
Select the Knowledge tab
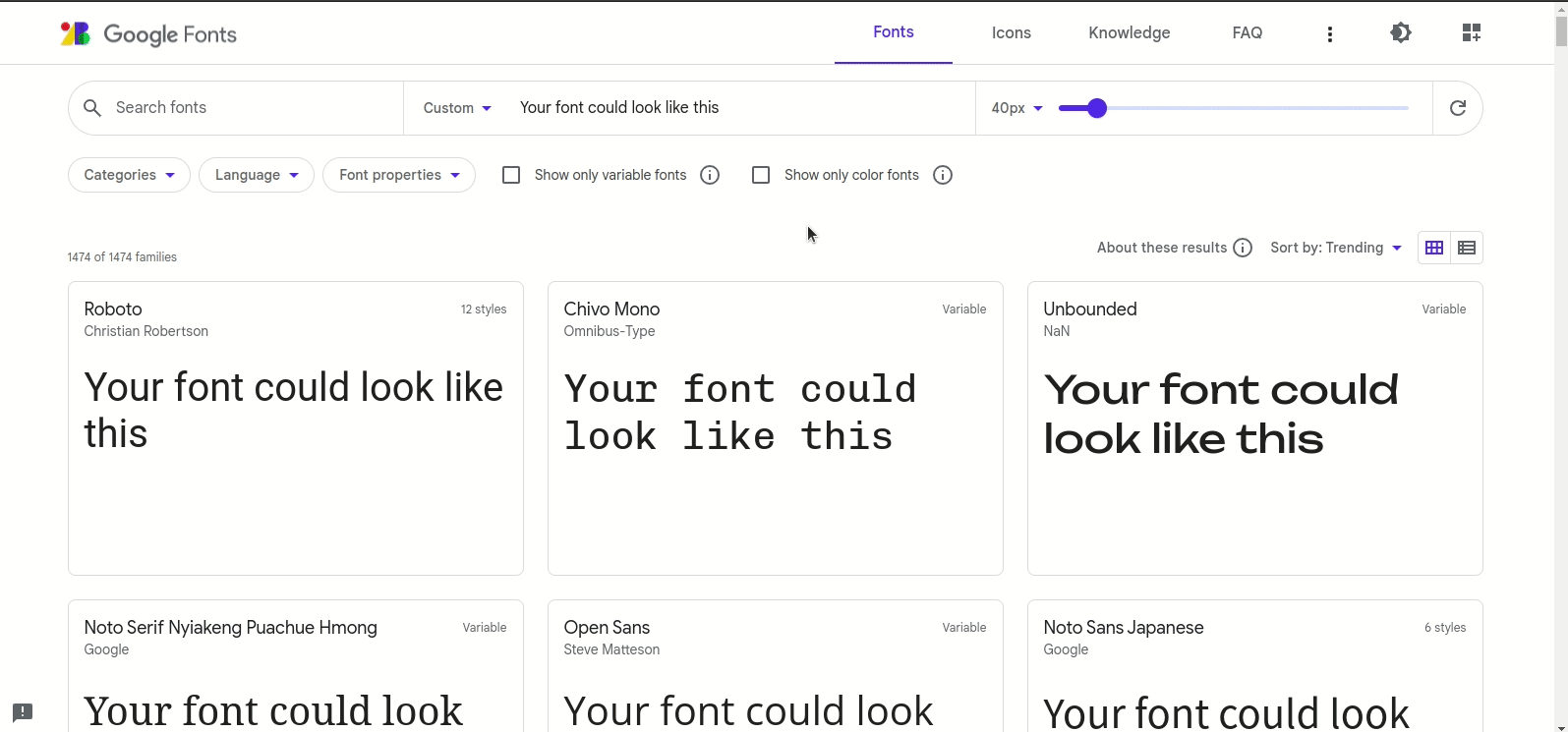tap(1130, 32)
